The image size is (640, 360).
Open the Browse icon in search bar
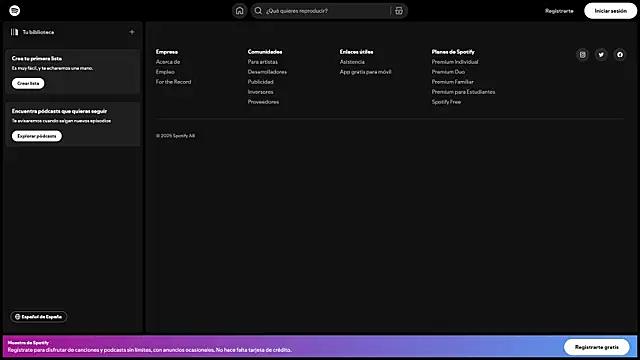click(399, 11)
